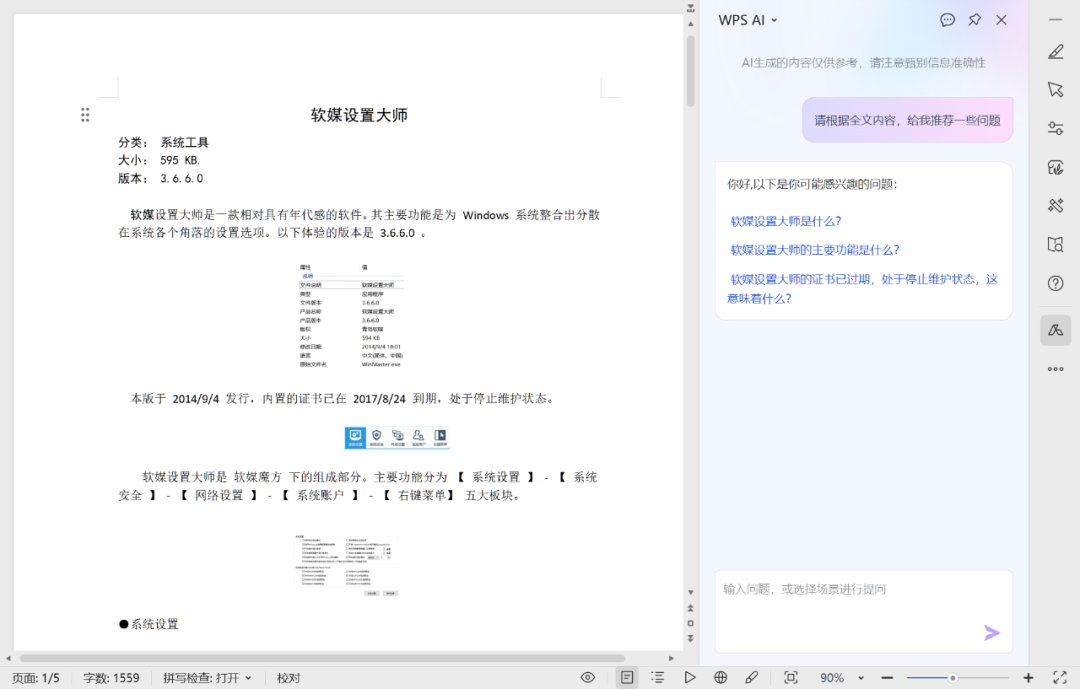1080x689 pixels.
Task: Click the 校对 proofreading button
Action: 289,678
